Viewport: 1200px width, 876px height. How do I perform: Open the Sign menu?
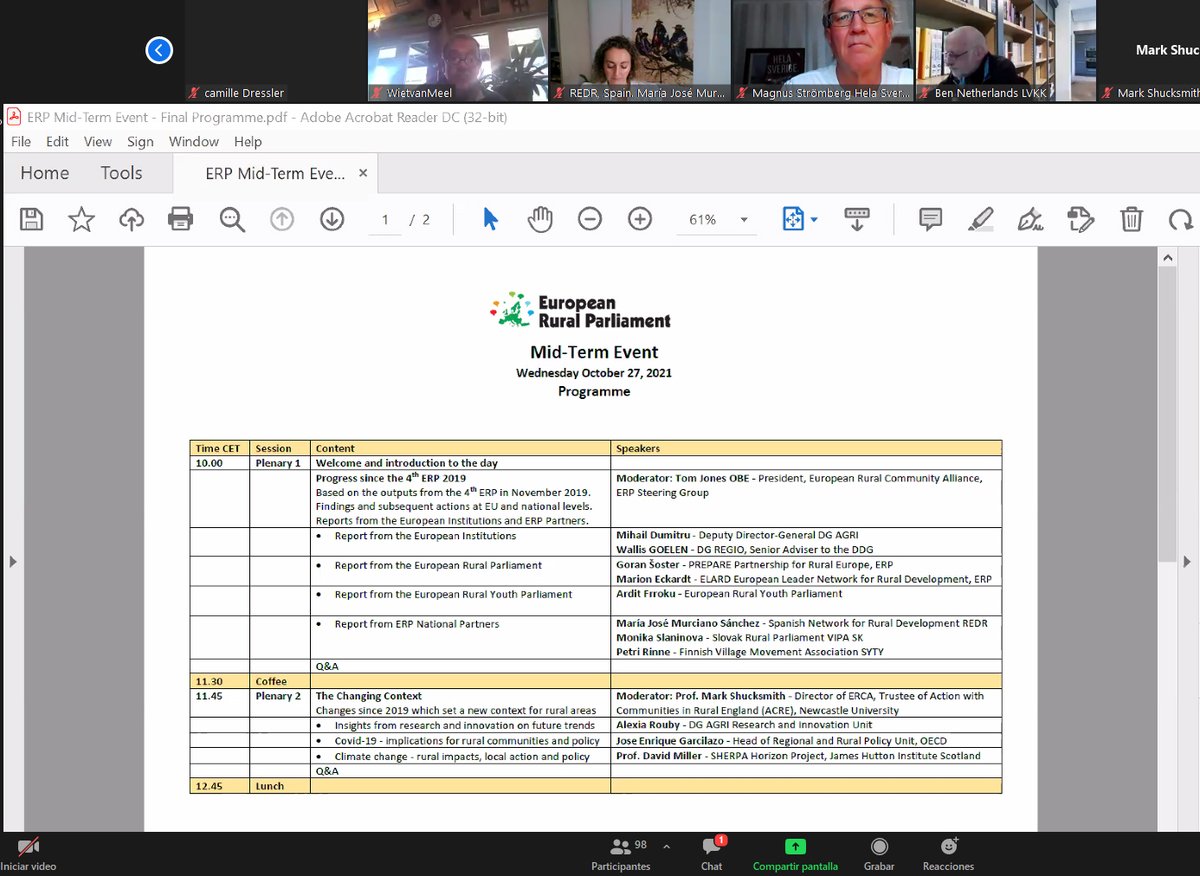[x=140, y=142]
